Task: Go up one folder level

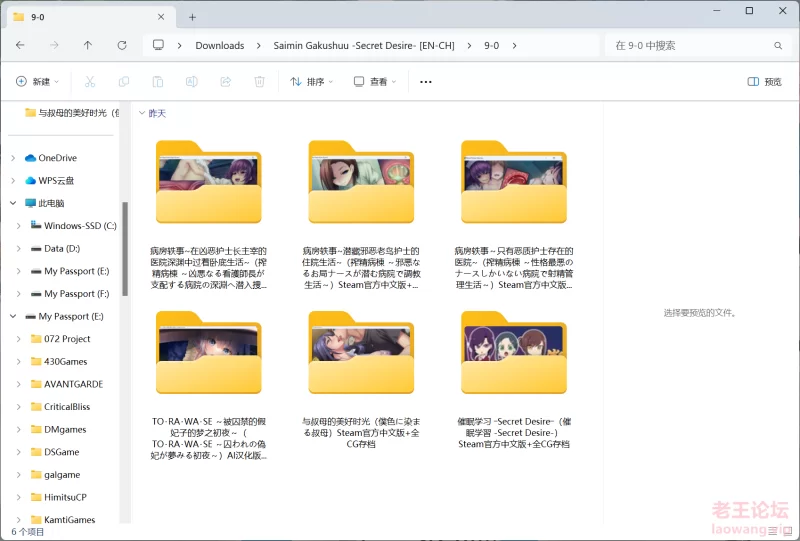Action: point(88,45)
